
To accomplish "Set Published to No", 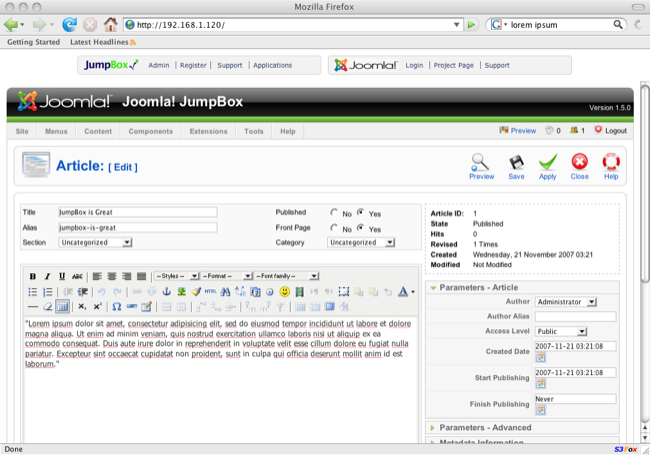I will pyautogui.click(x=334, y=213).
